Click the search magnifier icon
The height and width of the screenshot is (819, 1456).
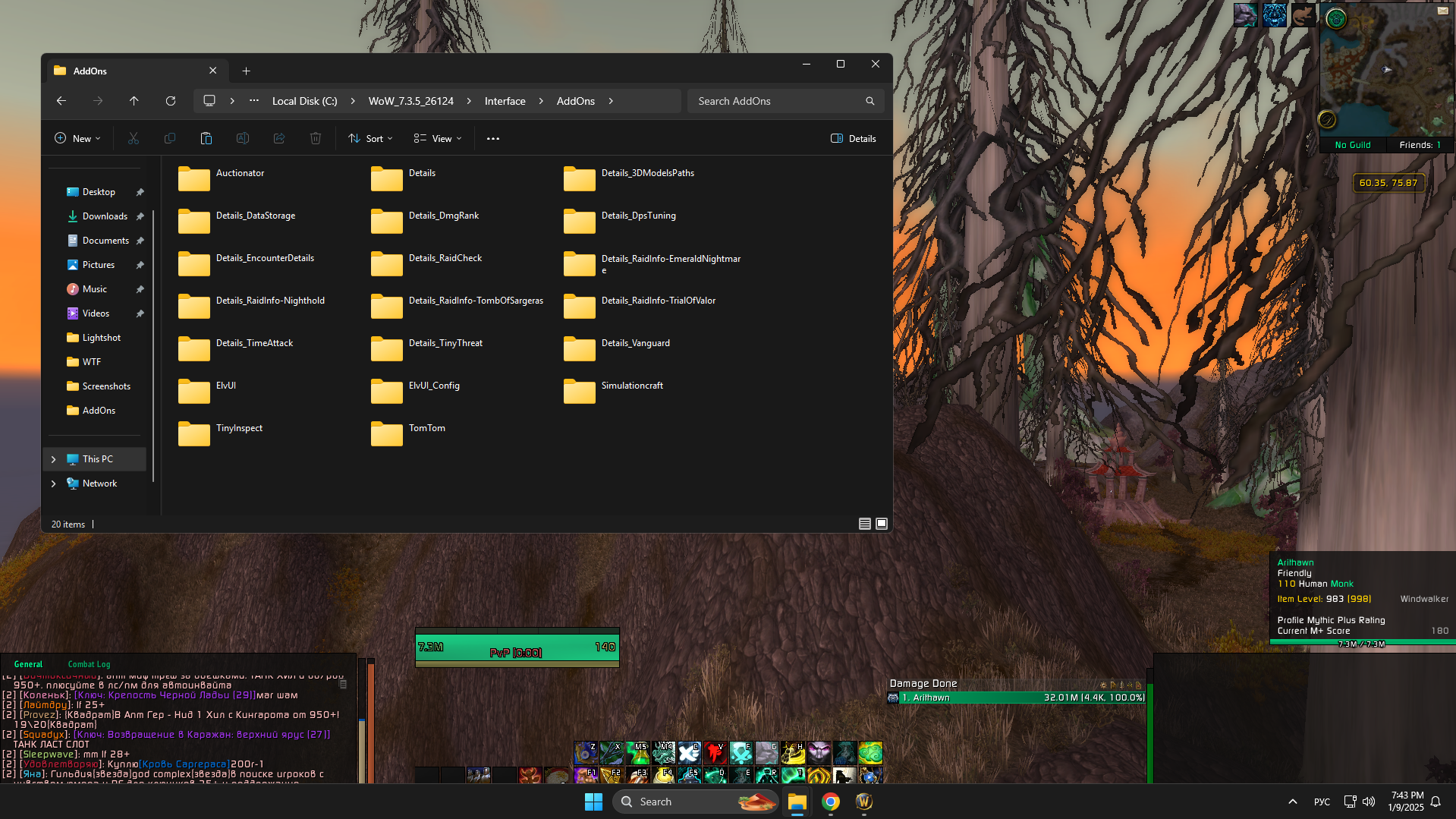(x=870, y=101)
